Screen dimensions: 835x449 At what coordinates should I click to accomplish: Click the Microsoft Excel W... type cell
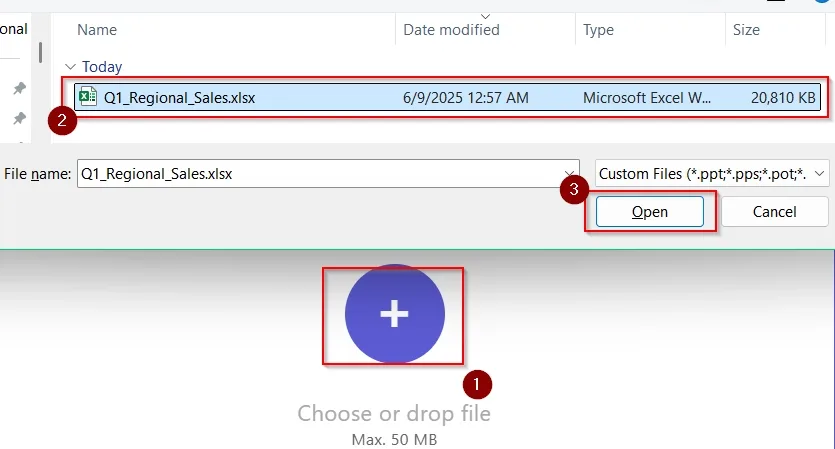tap(646, 97)
